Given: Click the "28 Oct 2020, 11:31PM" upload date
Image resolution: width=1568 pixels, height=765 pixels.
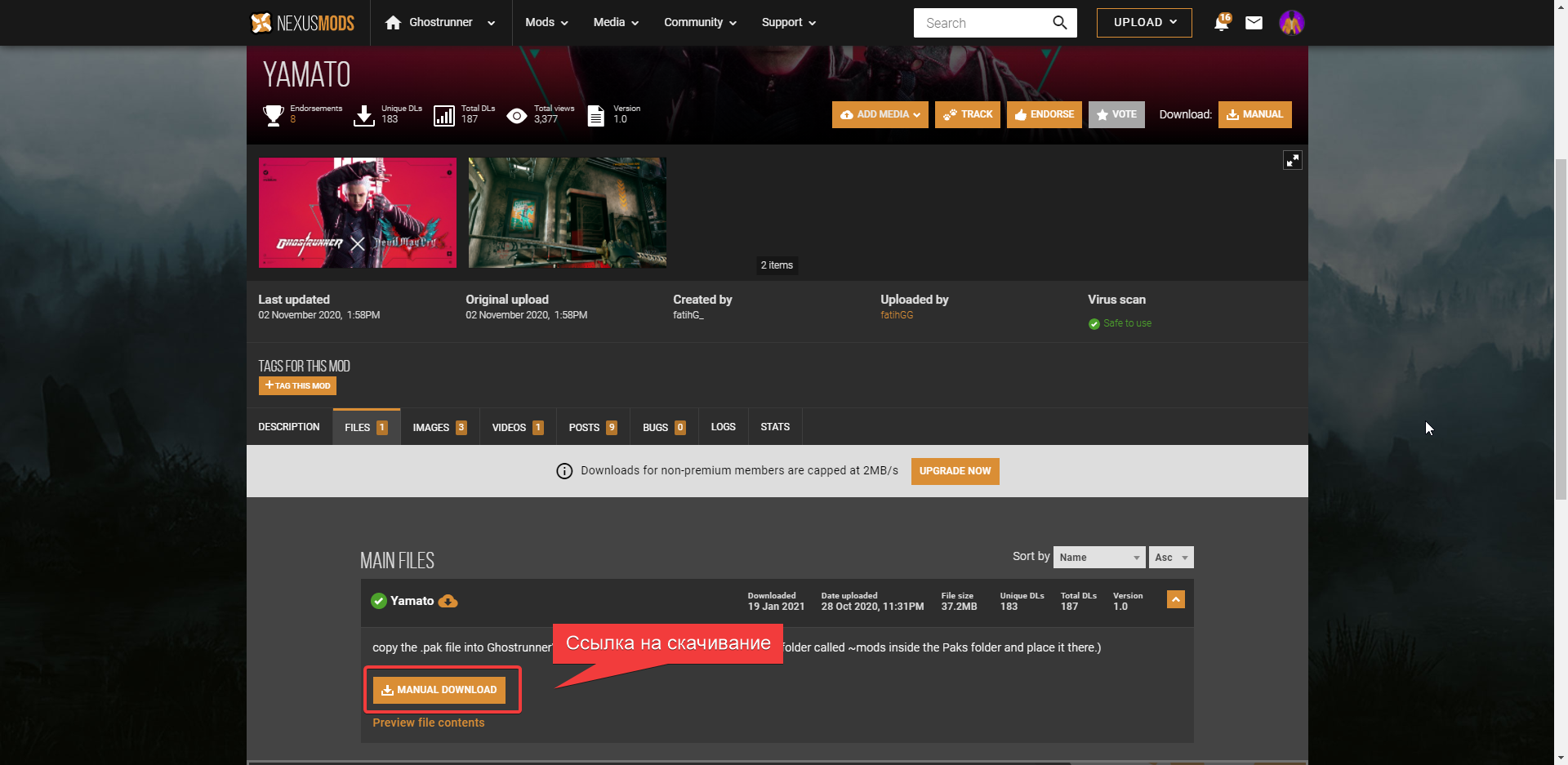Looking at the screenshot, I should pos(872,607).
